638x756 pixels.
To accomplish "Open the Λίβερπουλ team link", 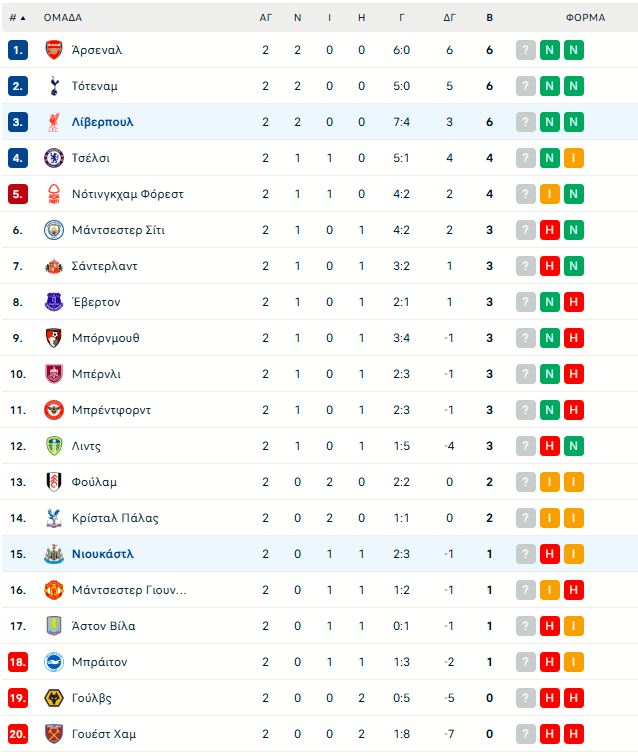I will click(102, 122).
